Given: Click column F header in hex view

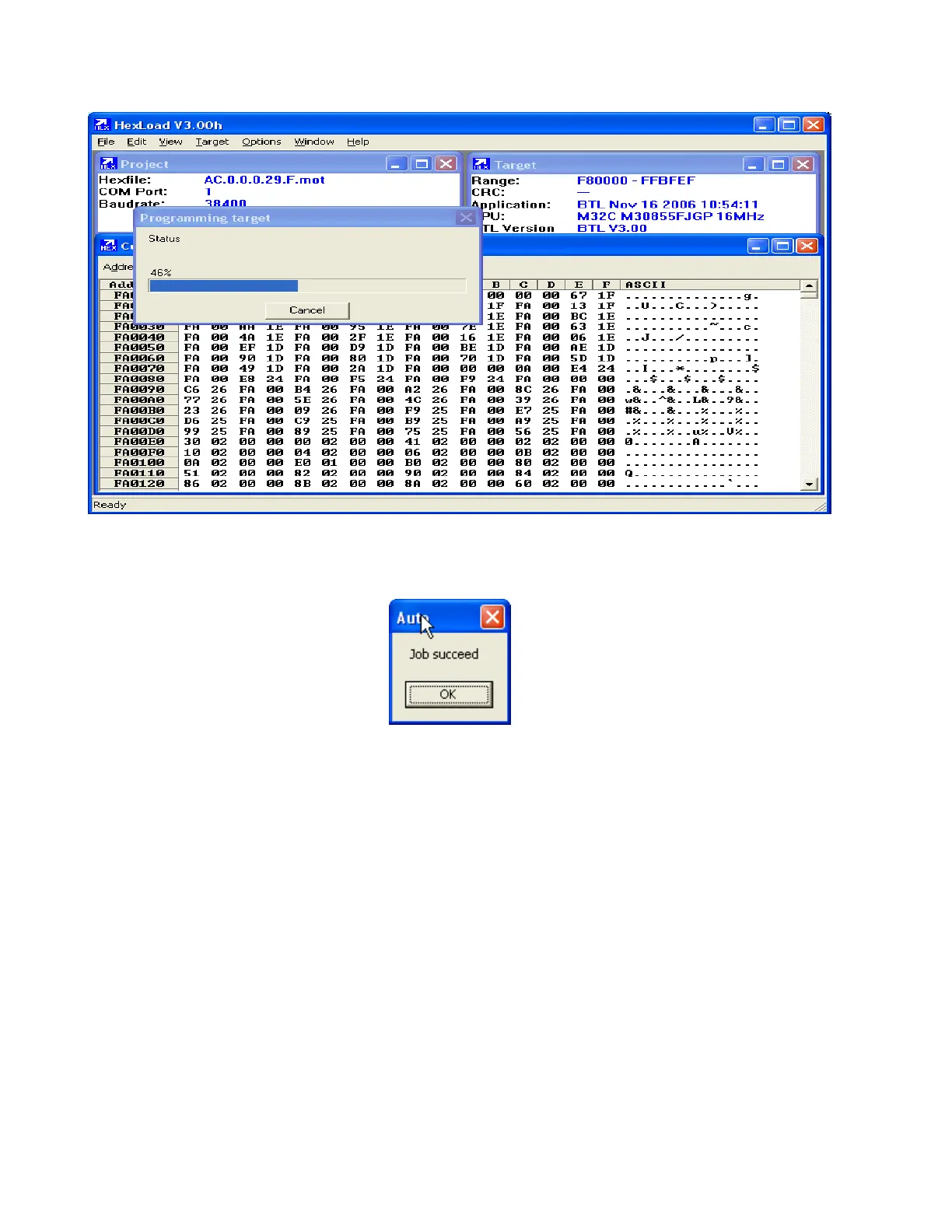Looking at the screenshot, I should pyautogui.click(x=606, y=285).
